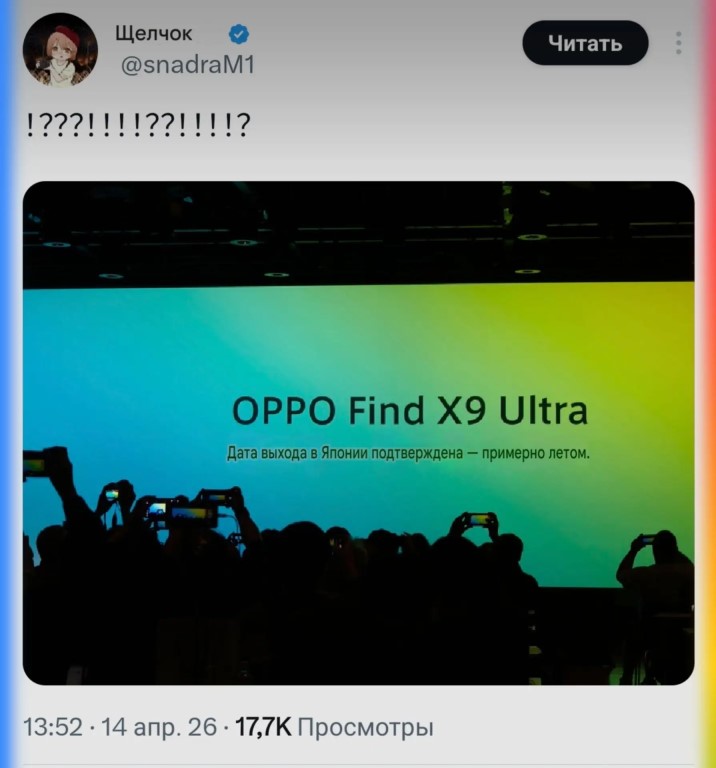Click the dark ceiling lights area of the photo
Image resolution: width=716 pixels, height=768 pixels.
(x=358, y=235)
